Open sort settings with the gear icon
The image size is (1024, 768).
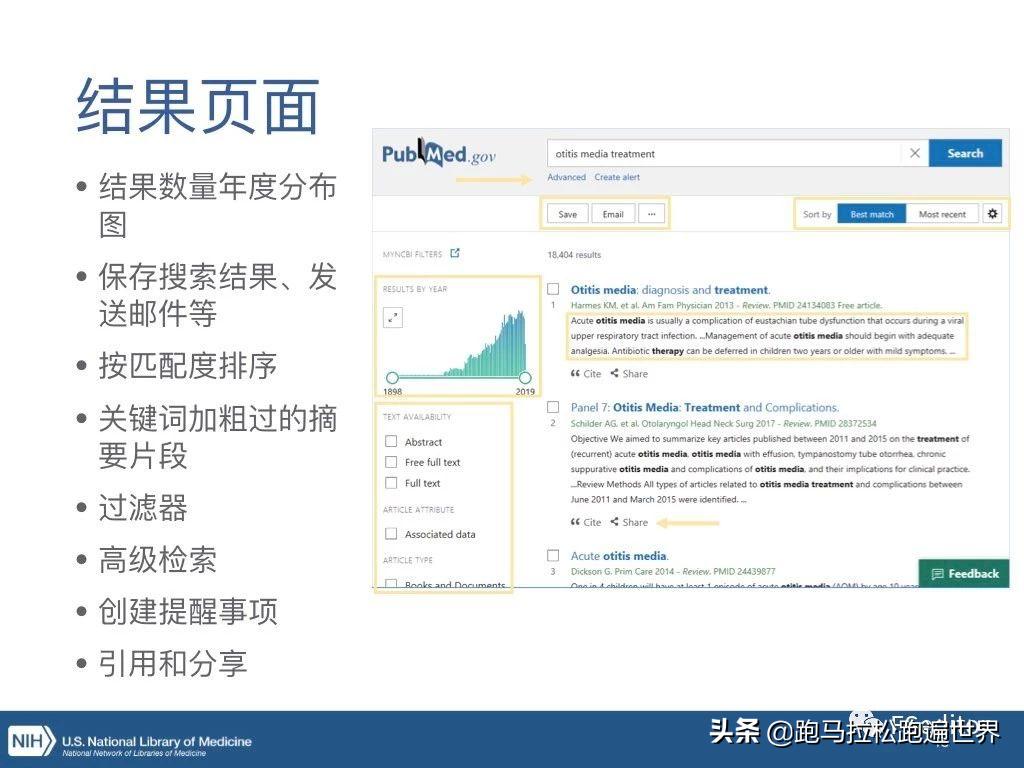(992, 213)
